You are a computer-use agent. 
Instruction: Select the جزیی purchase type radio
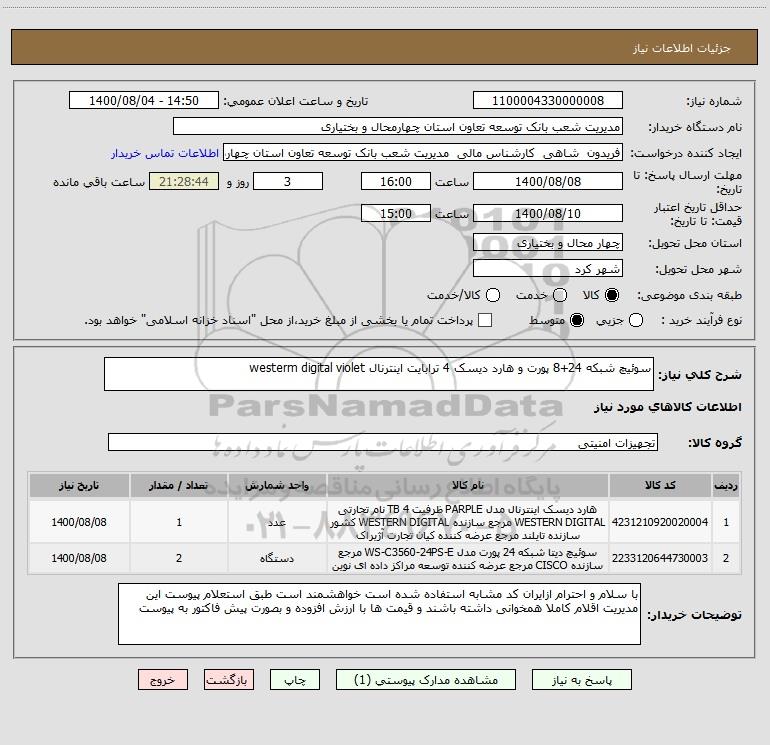click(636, 320)
